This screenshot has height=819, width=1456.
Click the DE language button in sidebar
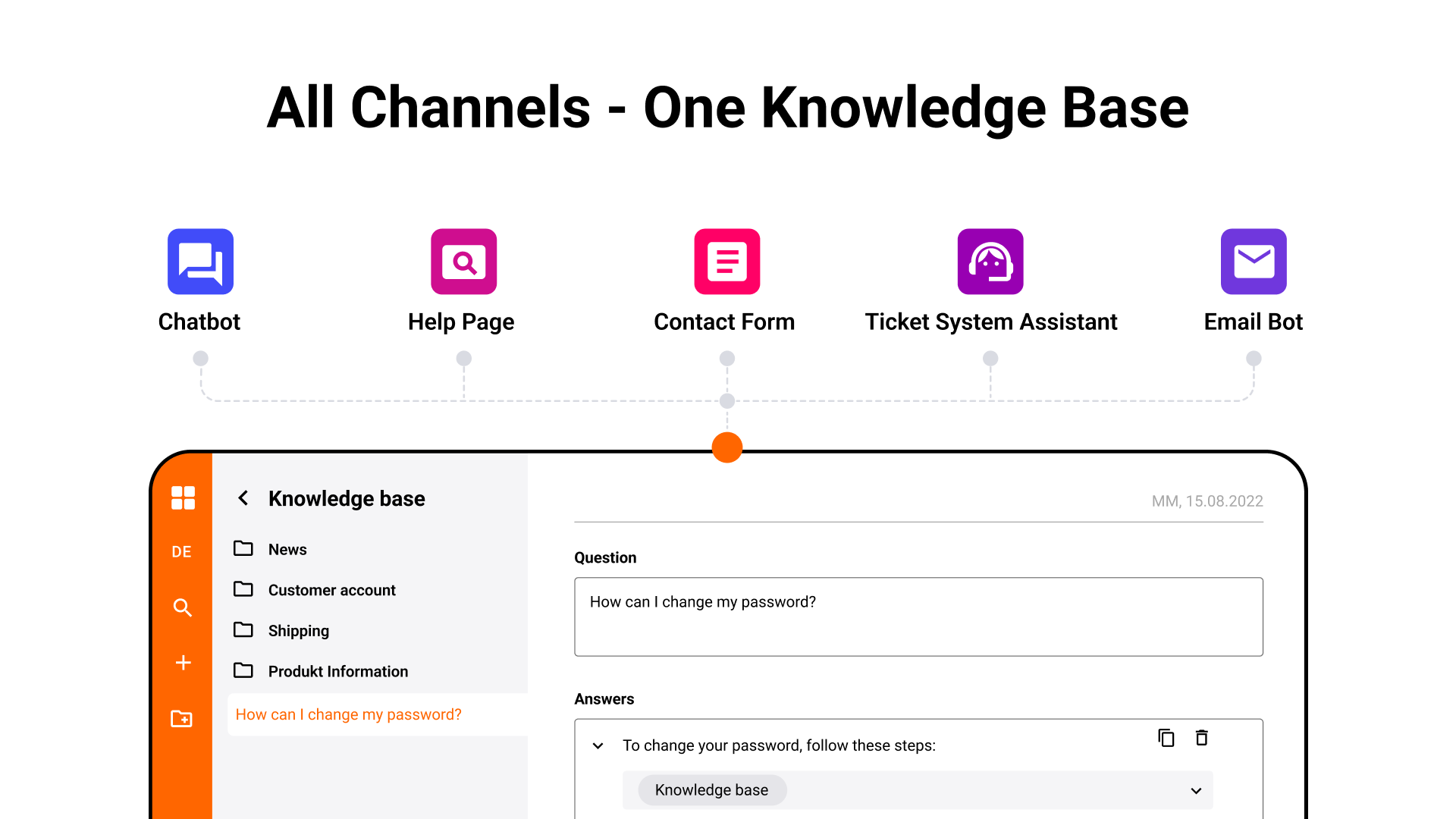coord(182,551)
